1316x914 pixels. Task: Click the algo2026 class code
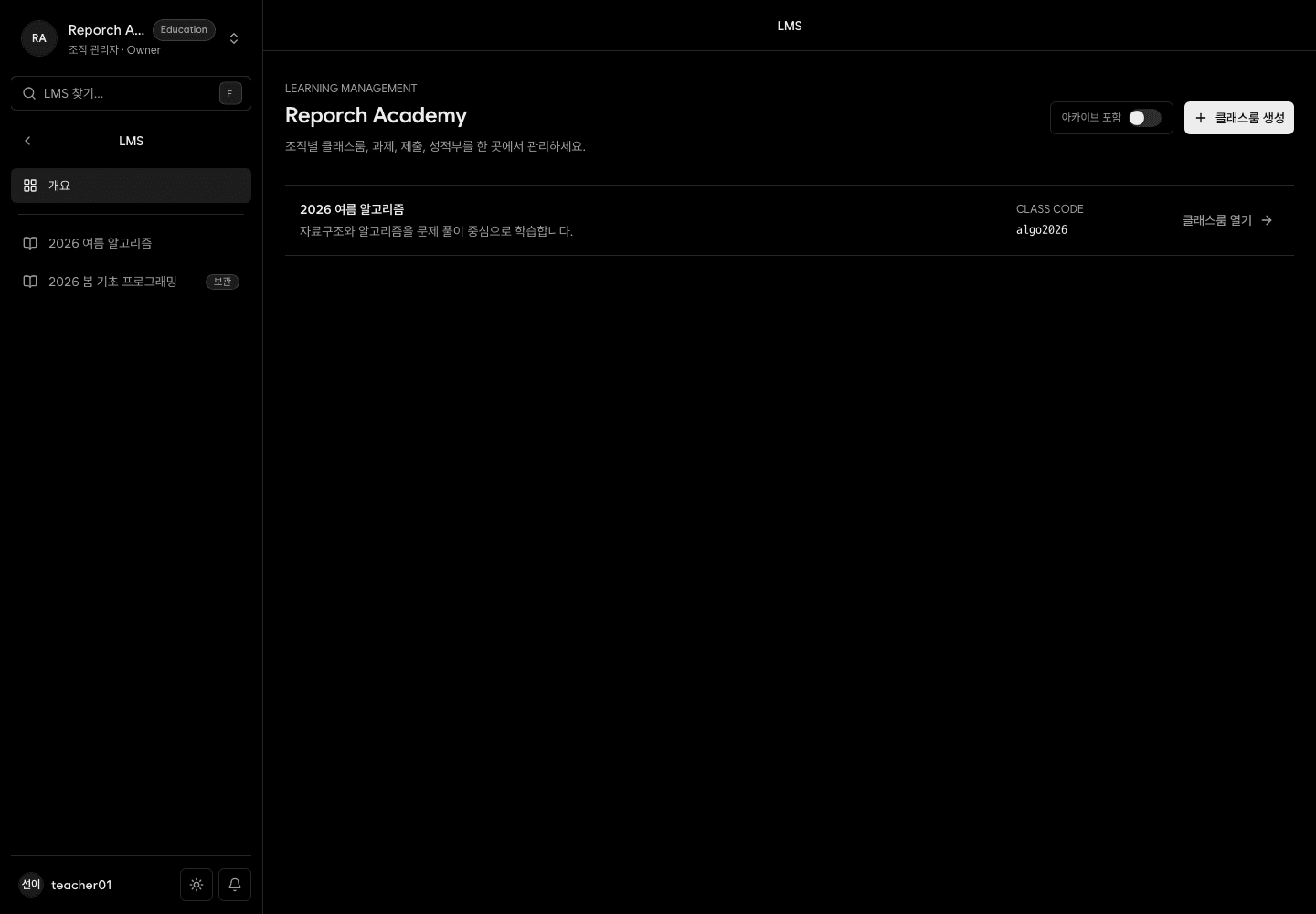point(1042,230)
